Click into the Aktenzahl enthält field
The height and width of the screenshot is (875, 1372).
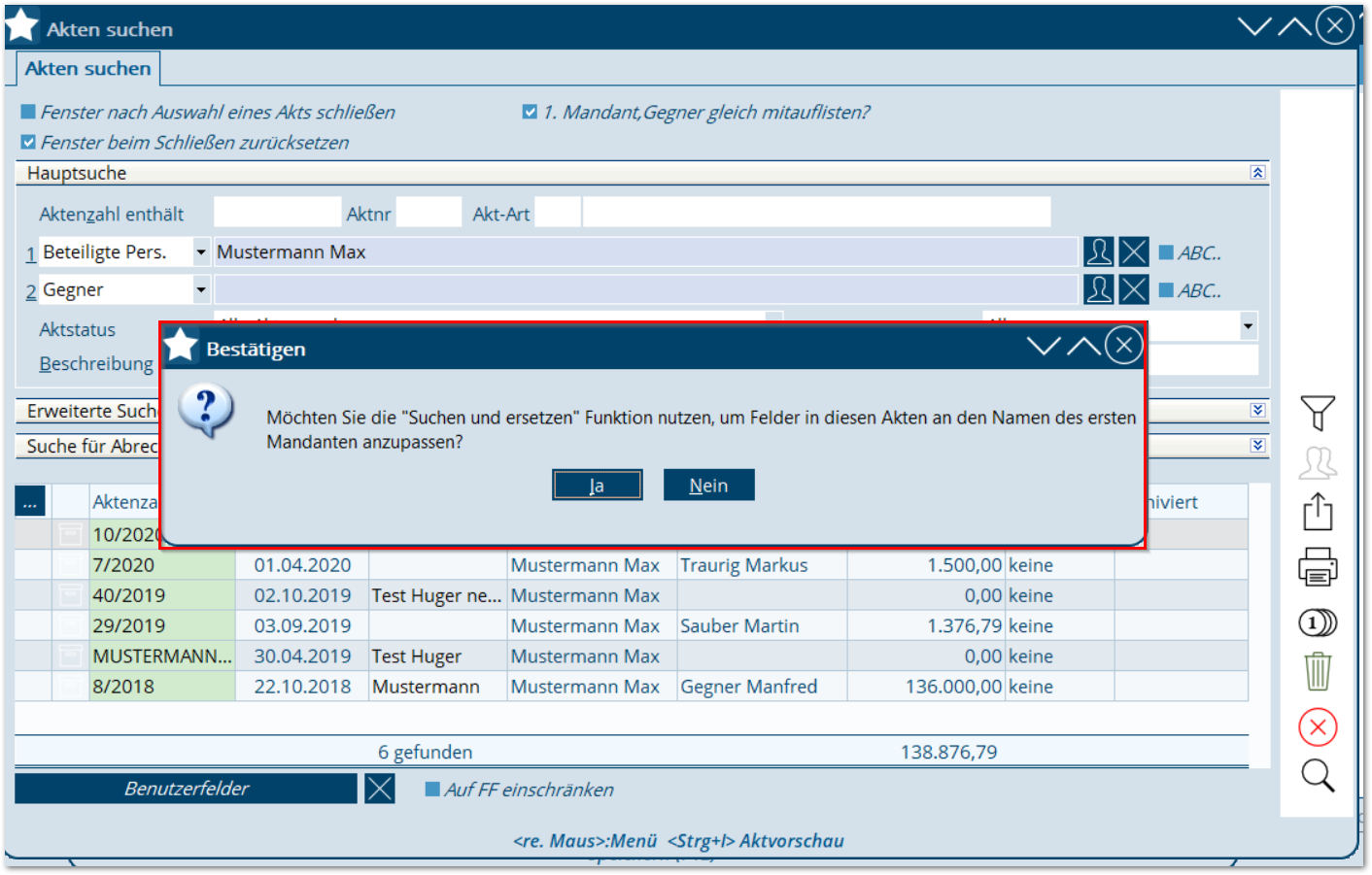point(277,213)
